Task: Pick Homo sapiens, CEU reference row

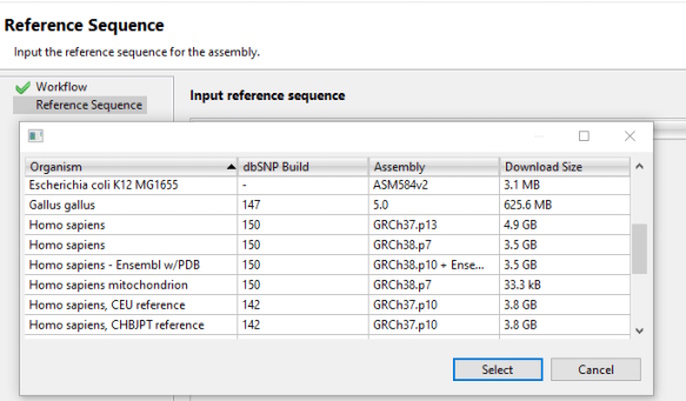Action: click(327, 305)
